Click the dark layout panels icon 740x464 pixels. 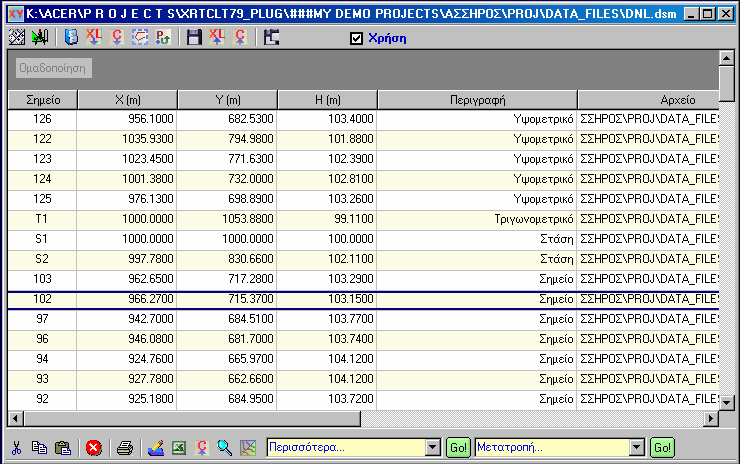click(271, 37)
